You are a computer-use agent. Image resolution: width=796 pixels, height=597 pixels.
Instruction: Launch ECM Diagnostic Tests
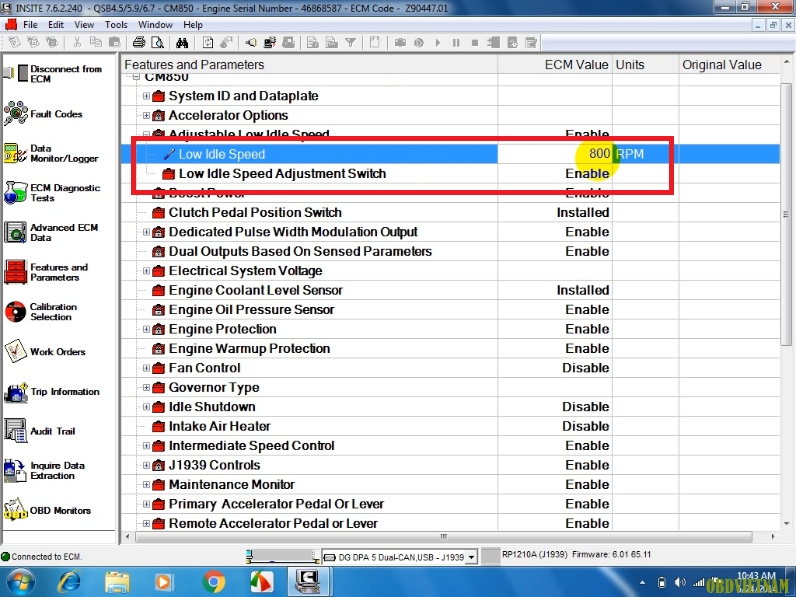pos(52,193)
